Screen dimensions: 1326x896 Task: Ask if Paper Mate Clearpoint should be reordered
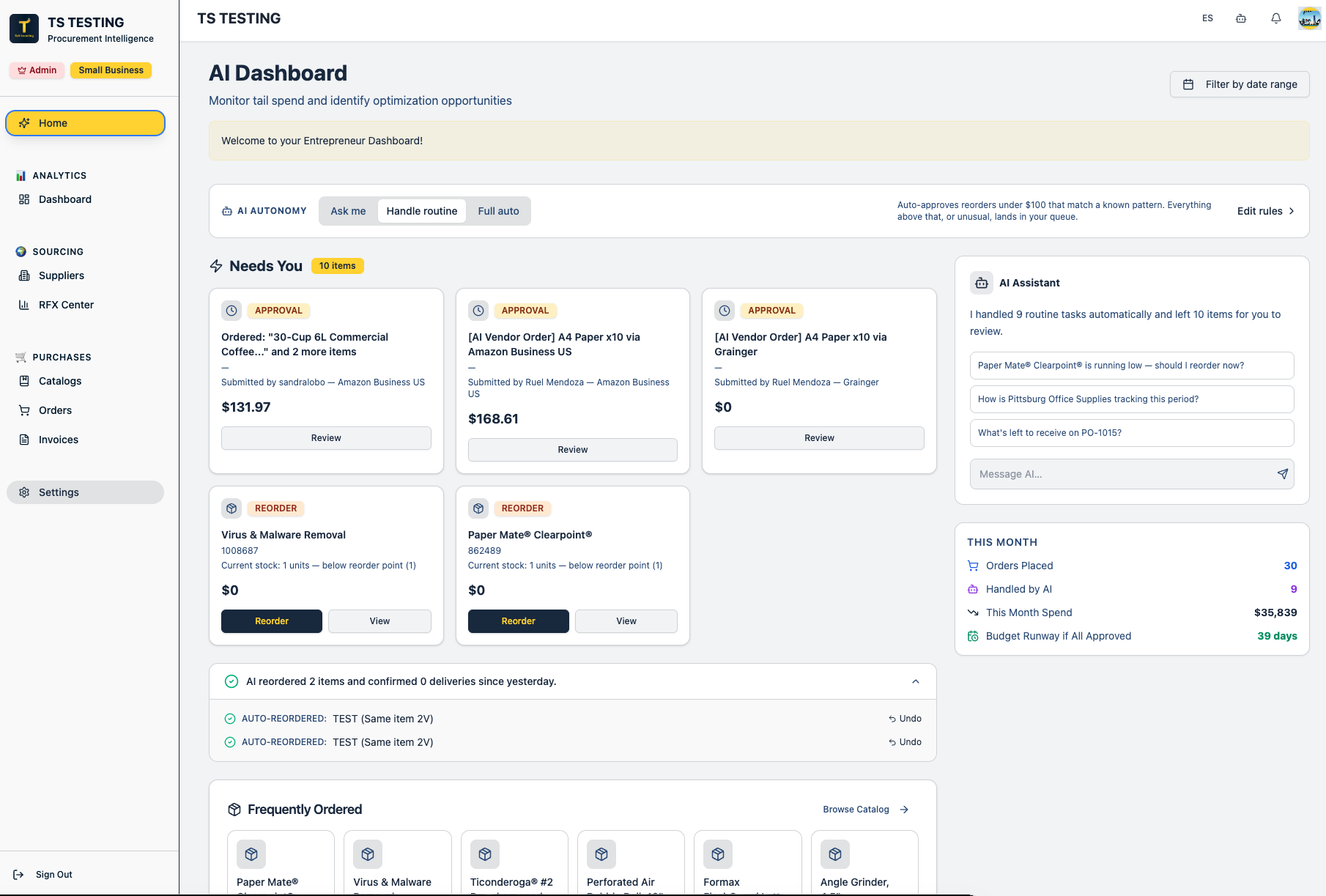click(1132, 366)
